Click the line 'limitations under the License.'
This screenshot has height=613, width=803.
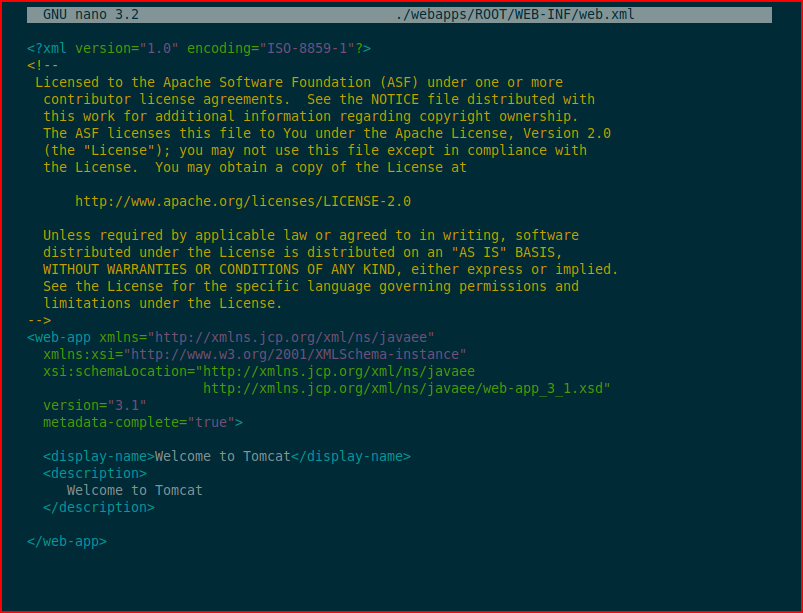click(163, 303)
